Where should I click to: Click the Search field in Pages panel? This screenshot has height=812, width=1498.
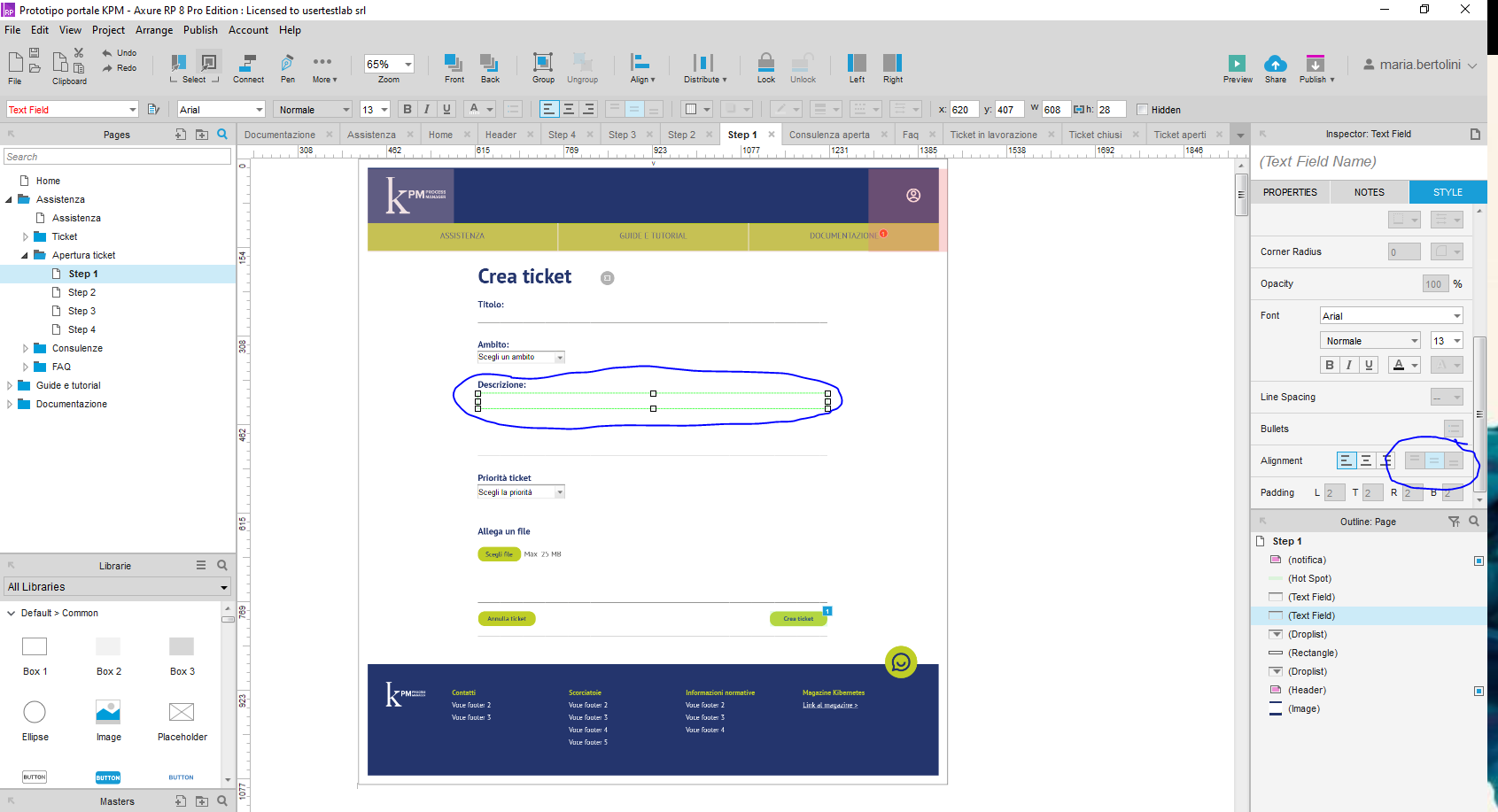[x=115, y=156]
